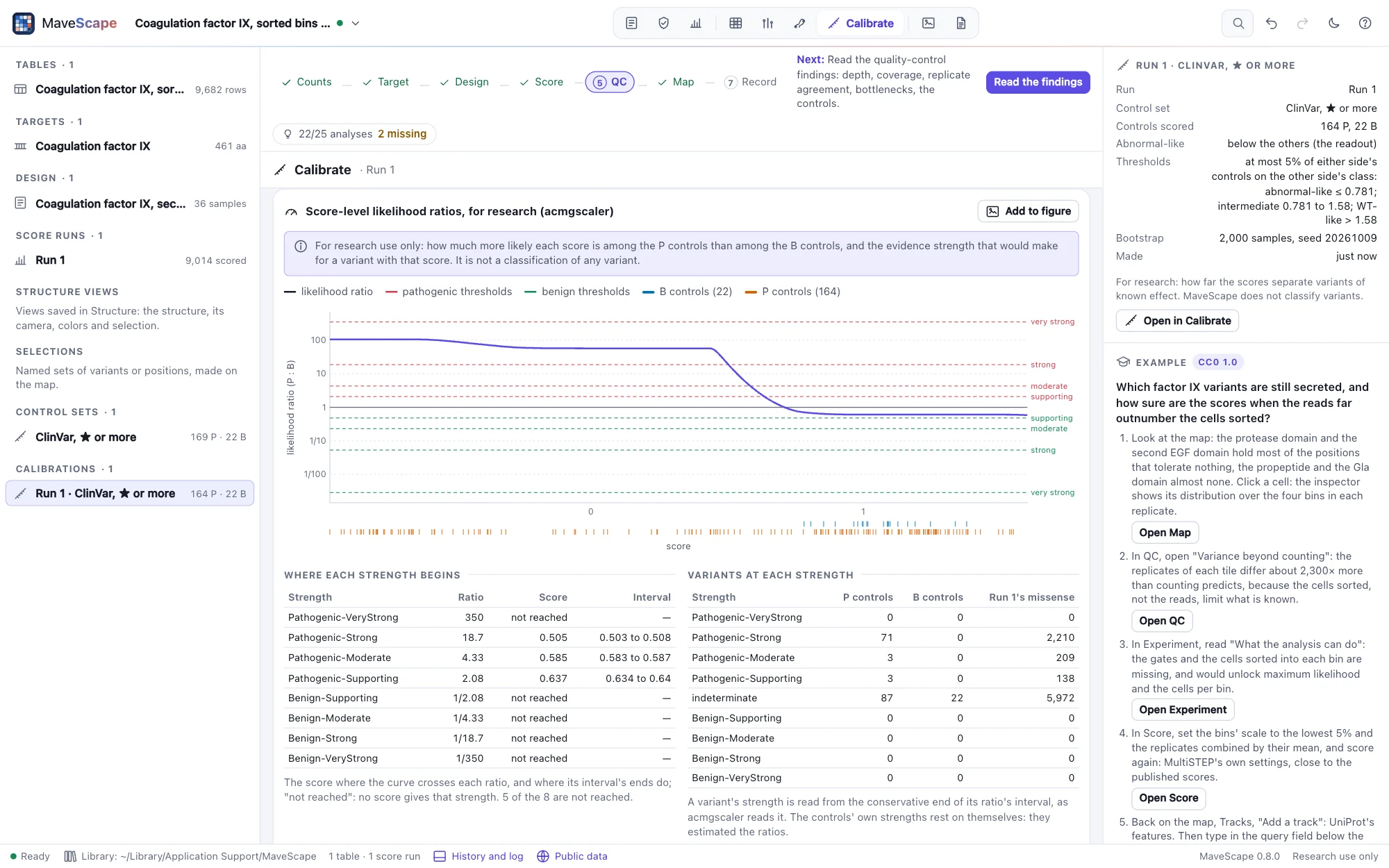
Task: Go to the Score step
Action: point(541,82)
